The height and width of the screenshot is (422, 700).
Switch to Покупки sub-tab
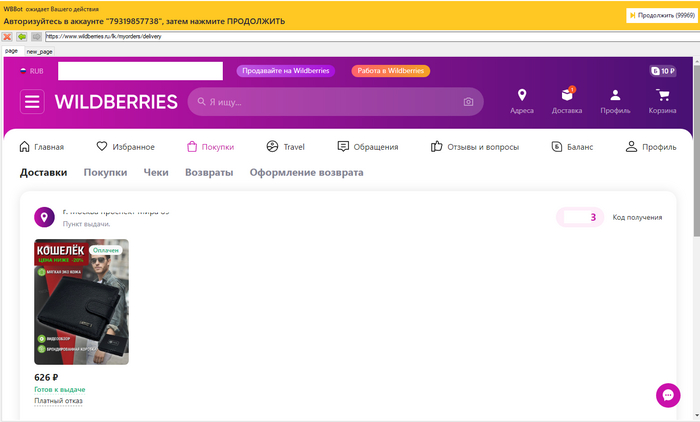[105, 172]
